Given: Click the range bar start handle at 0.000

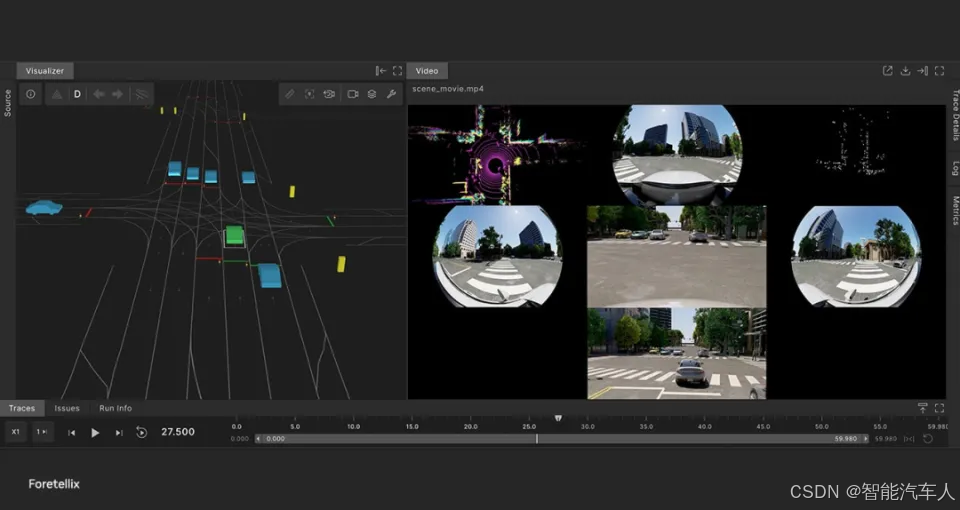Looking at the screenshot, I should pyautogui.click(x=258, y=439).
